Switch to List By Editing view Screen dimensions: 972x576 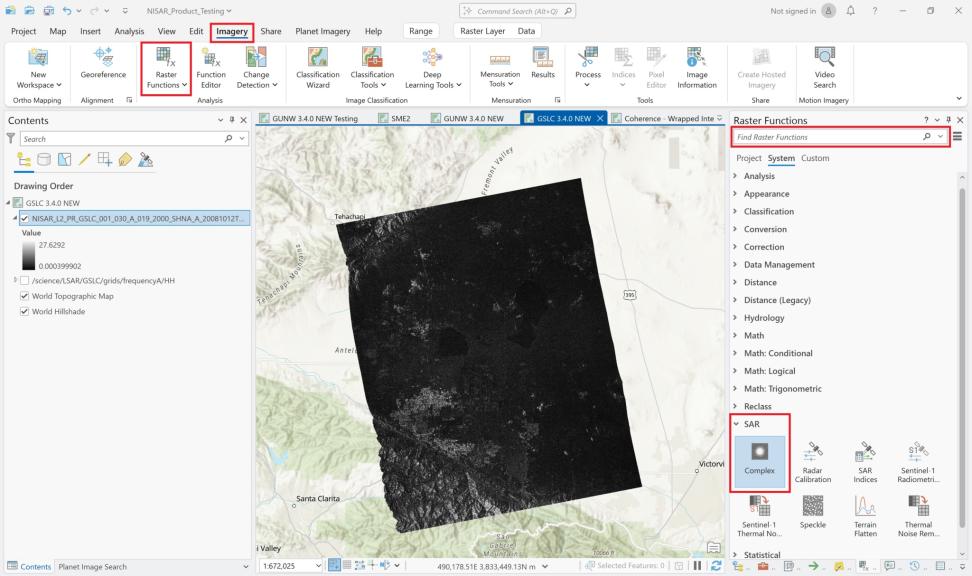(84, 160)
